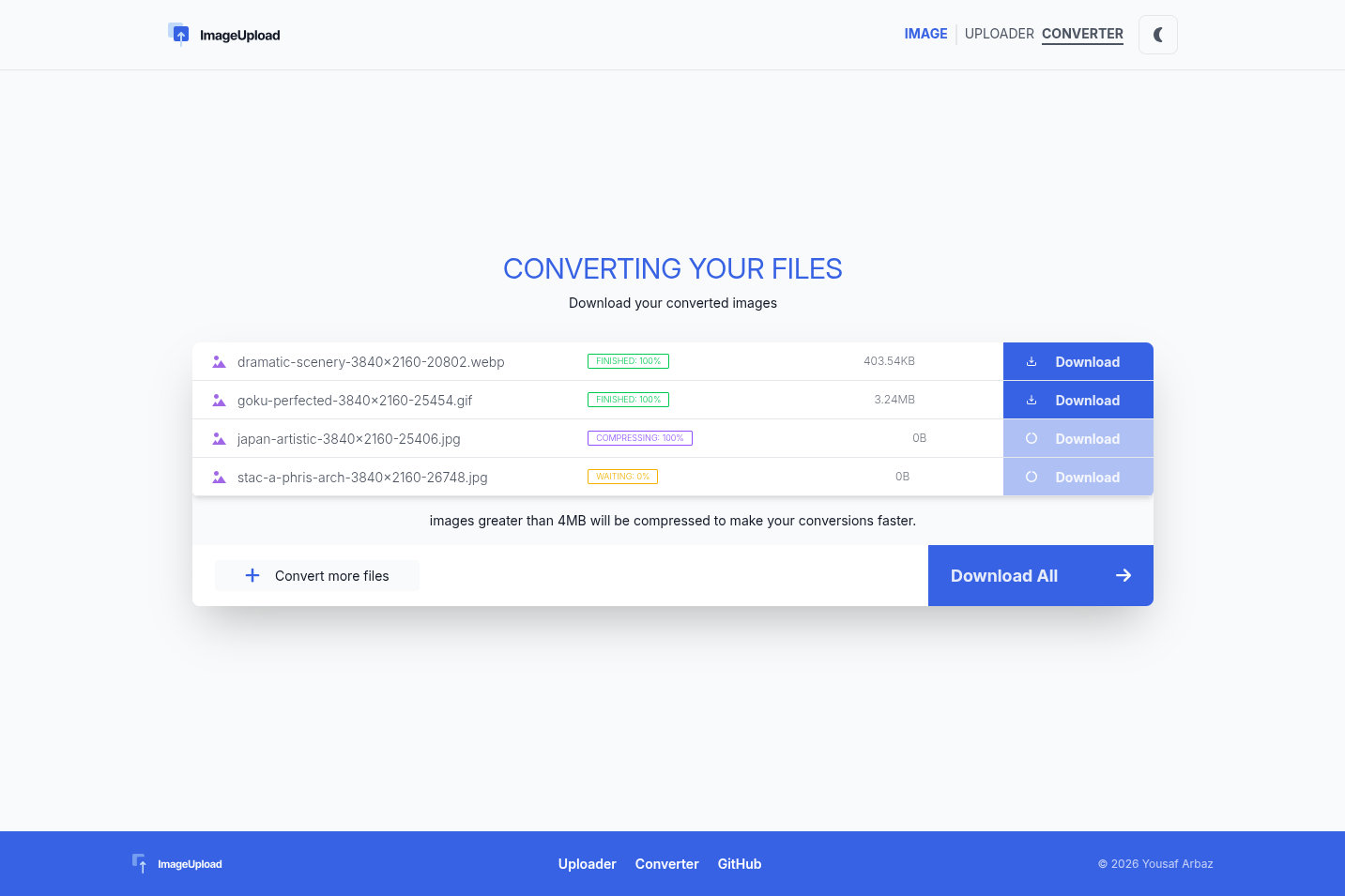
Task: Click the CONVERTING YOUR FILES heading
Action: pyautogui.click(x=673, y=269)
